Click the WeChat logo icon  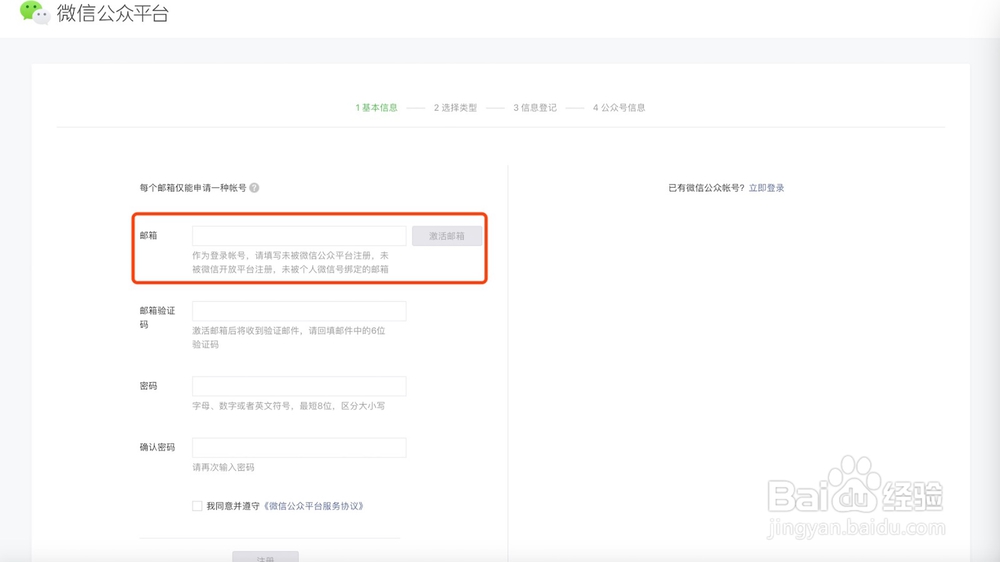(x=34, y=13)
